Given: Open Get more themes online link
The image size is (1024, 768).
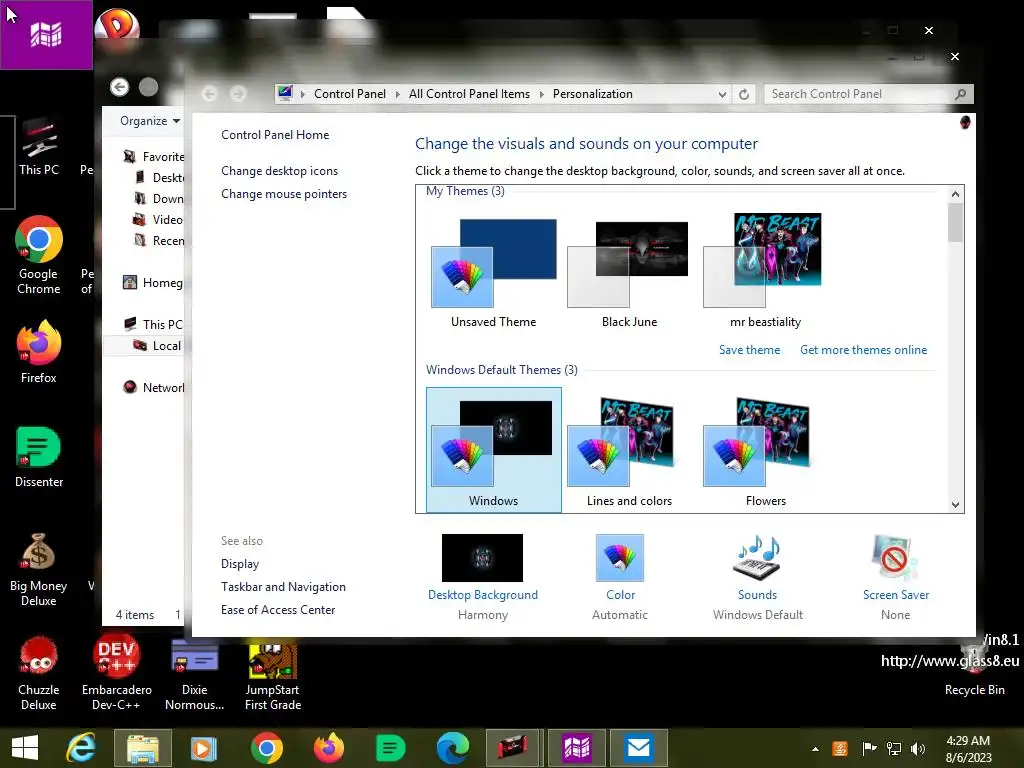Looking at the screenshot, I should pyautogui.click(x=863, y=350).
